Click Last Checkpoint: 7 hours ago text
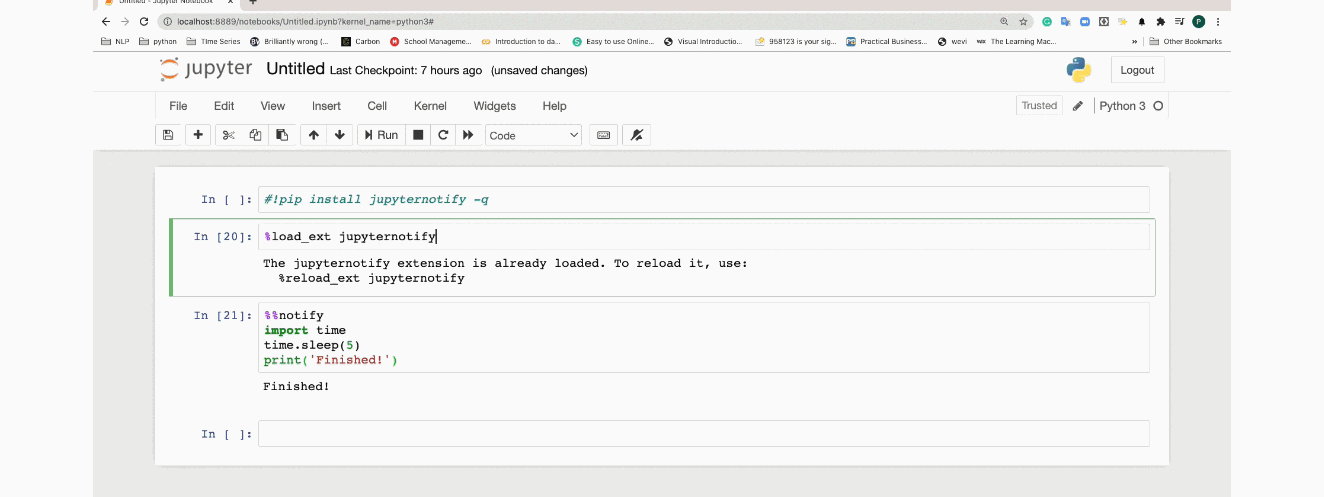This screenshot has width=1324, height=497. tap(406, 70)
